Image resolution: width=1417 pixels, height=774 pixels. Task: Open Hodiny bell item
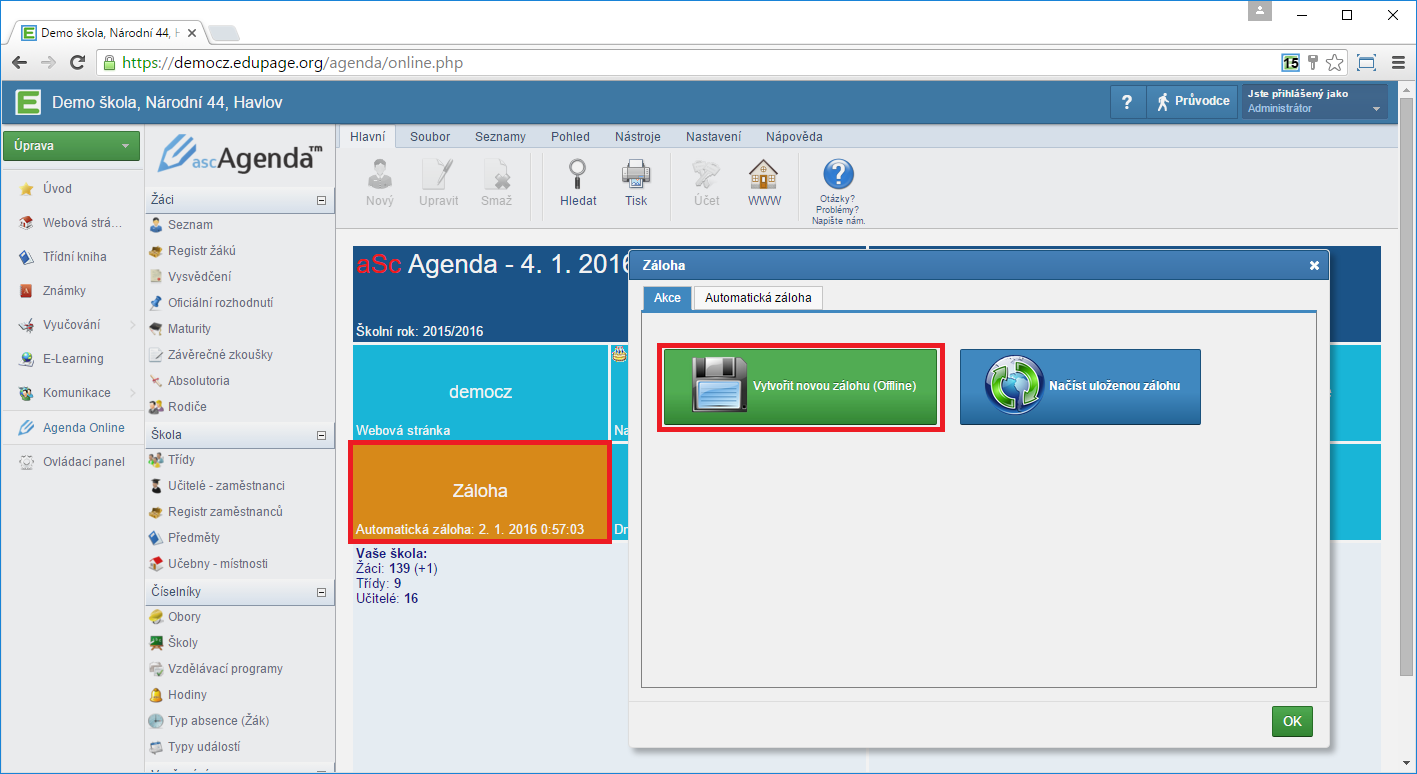pyautogui.click(x=187, y=695)
